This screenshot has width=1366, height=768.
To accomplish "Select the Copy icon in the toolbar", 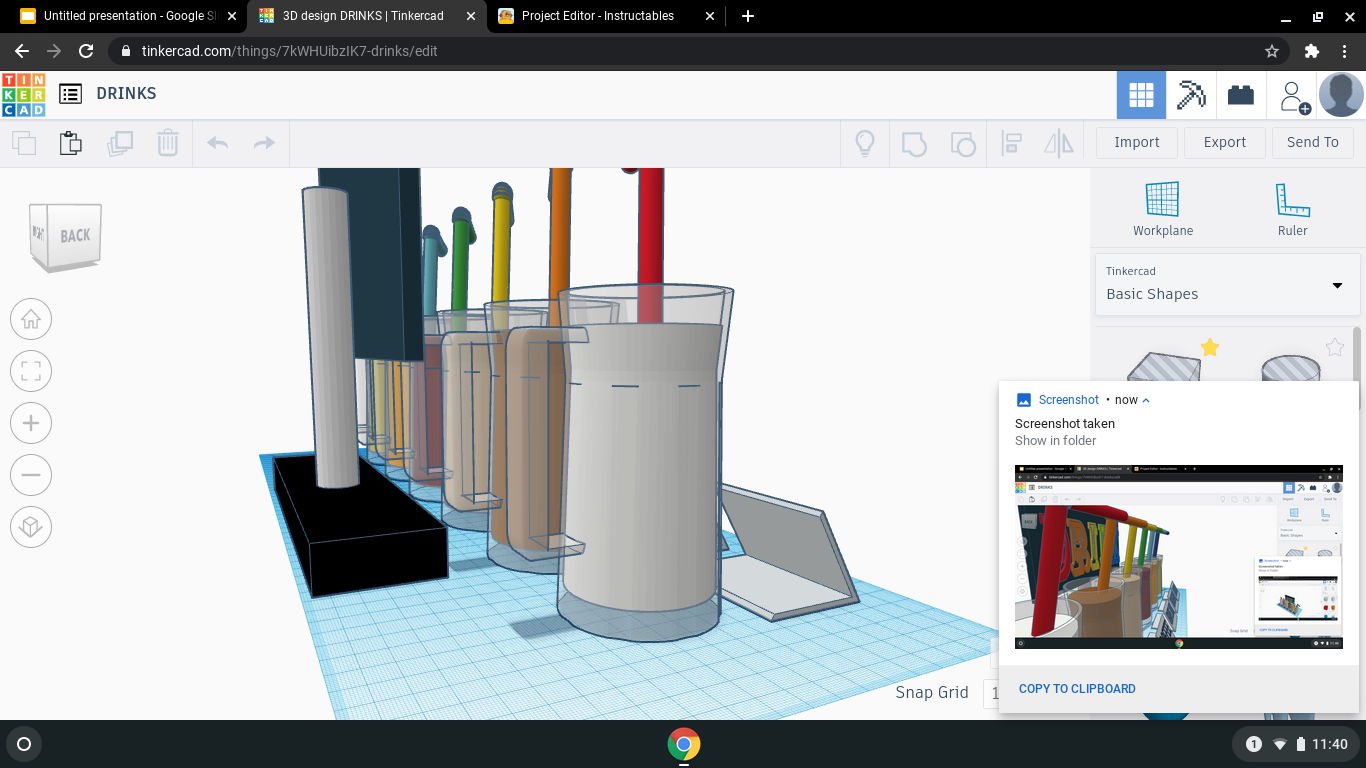I will [24, 142].
